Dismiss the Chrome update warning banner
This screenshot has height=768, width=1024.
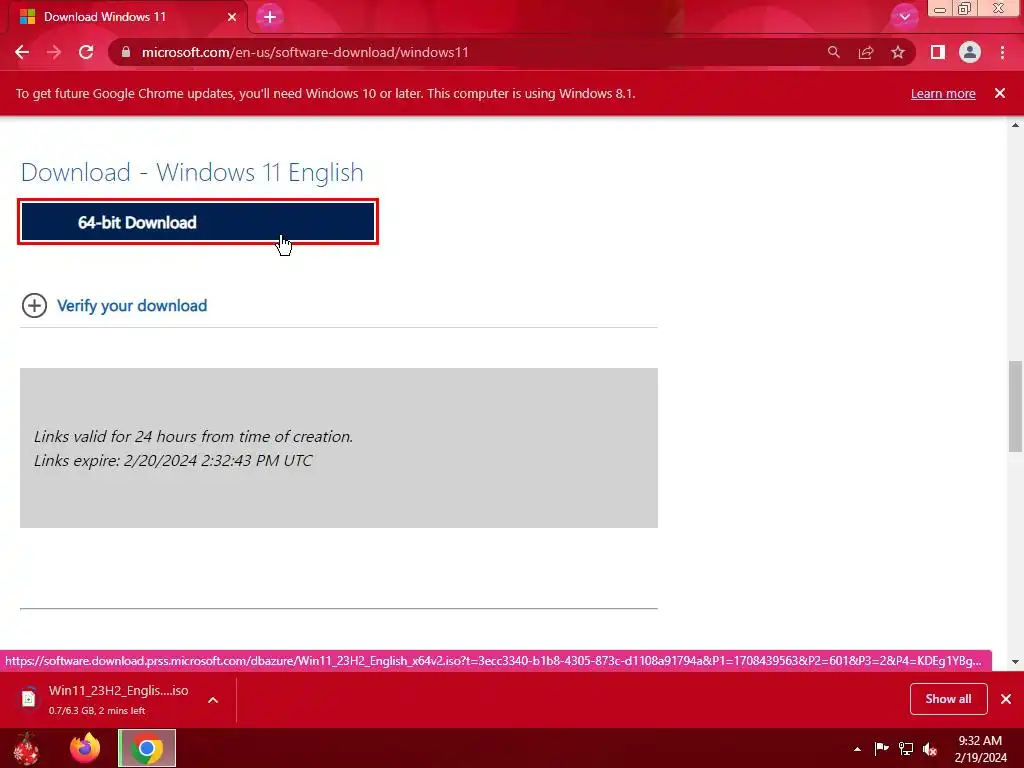1000,93
